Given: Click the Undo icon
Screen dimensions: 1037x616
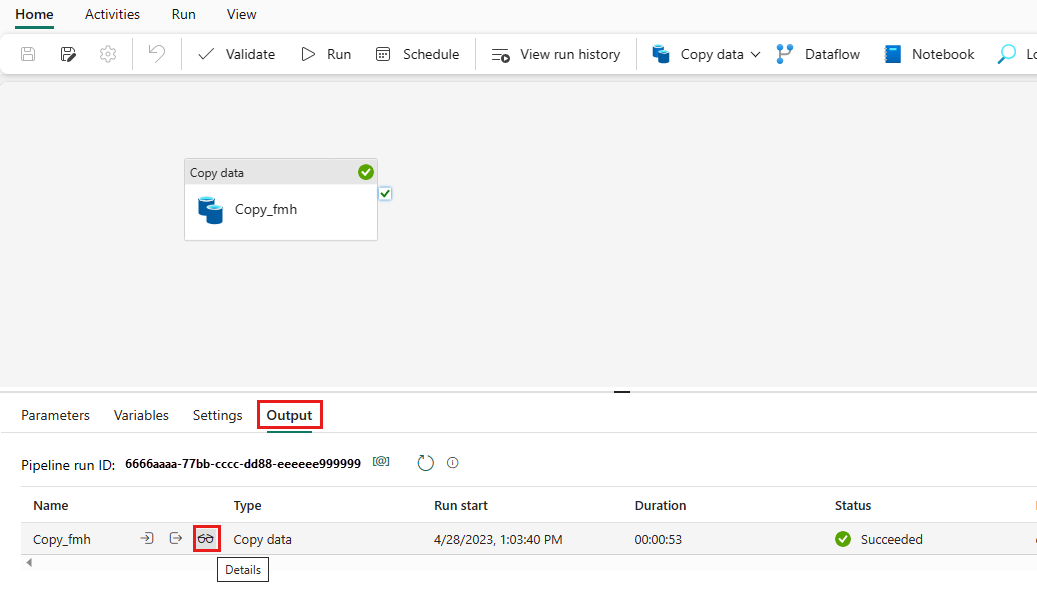Looking at the screenshot, I should tap(156, 54).
